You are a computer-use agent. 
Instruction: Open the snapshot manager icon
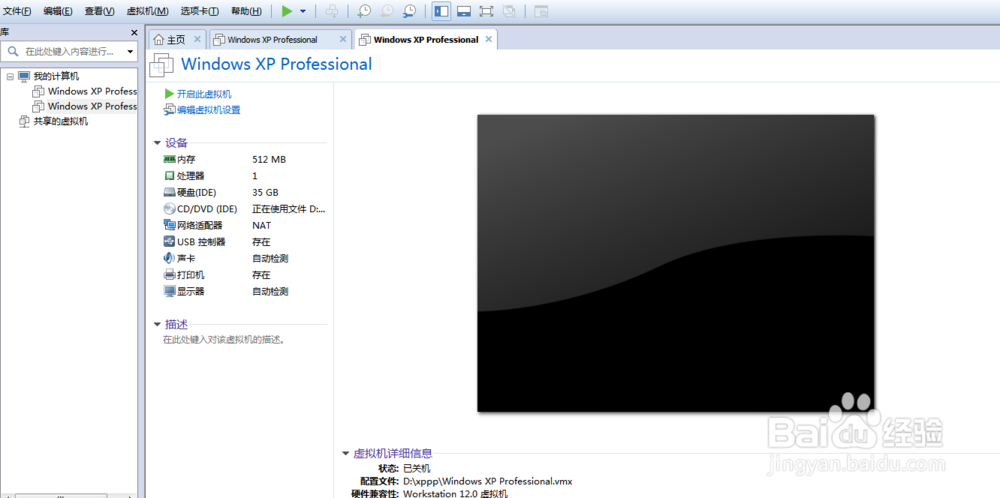410,11
